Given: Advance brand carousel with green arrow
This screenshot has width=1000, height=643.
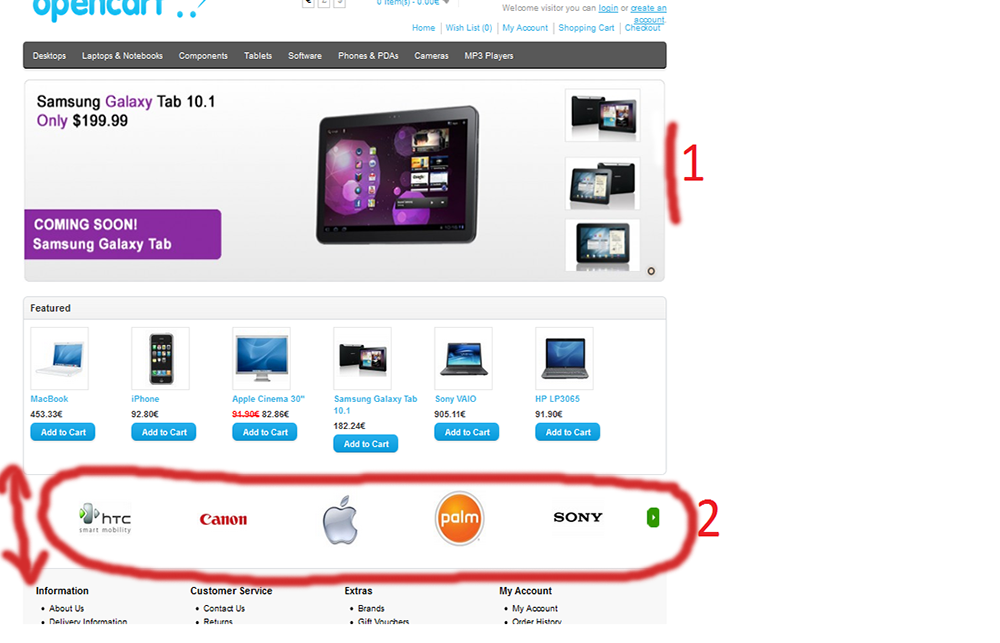Looking at the screenshot, I should 652,517.
